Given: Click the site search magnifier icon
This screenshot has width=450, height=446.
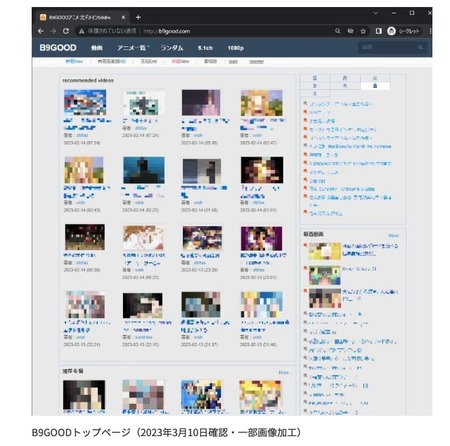Looking at the screenshot, I should [x=421, y=47].
